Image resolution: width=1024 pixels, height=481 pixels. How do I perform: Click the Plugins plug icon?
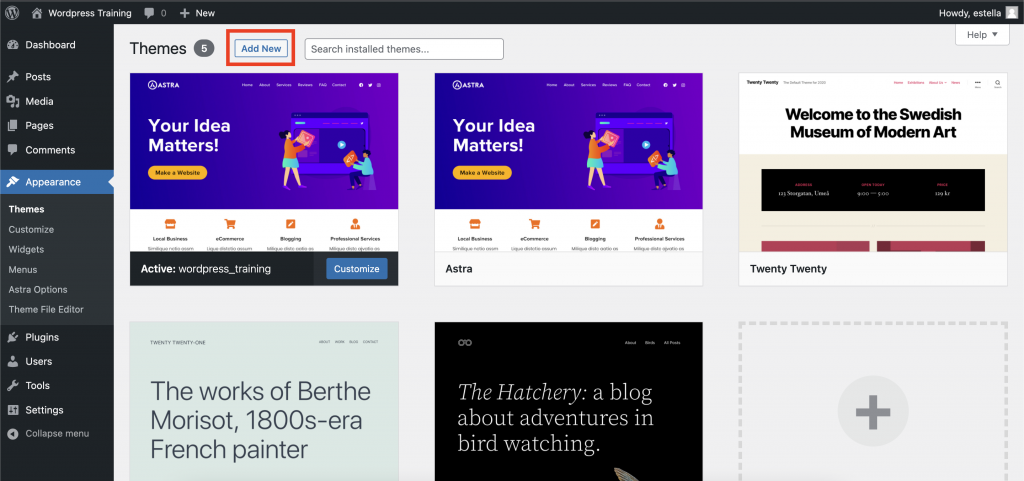[x=12, y=337]
